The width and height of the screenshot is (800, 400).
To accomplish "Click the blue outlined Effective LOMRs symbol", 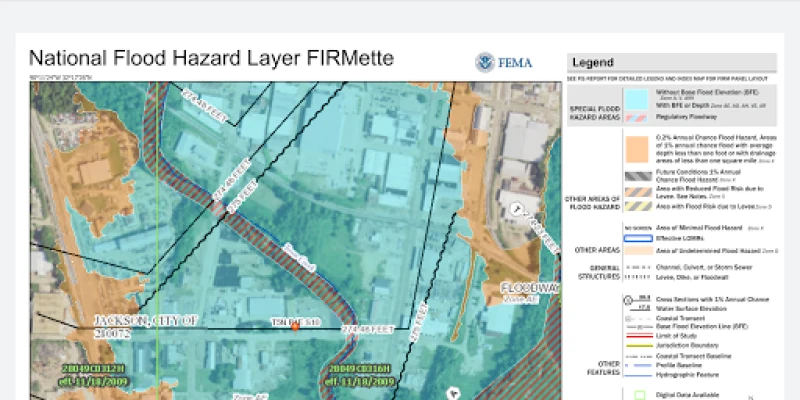I will point(638,238).
